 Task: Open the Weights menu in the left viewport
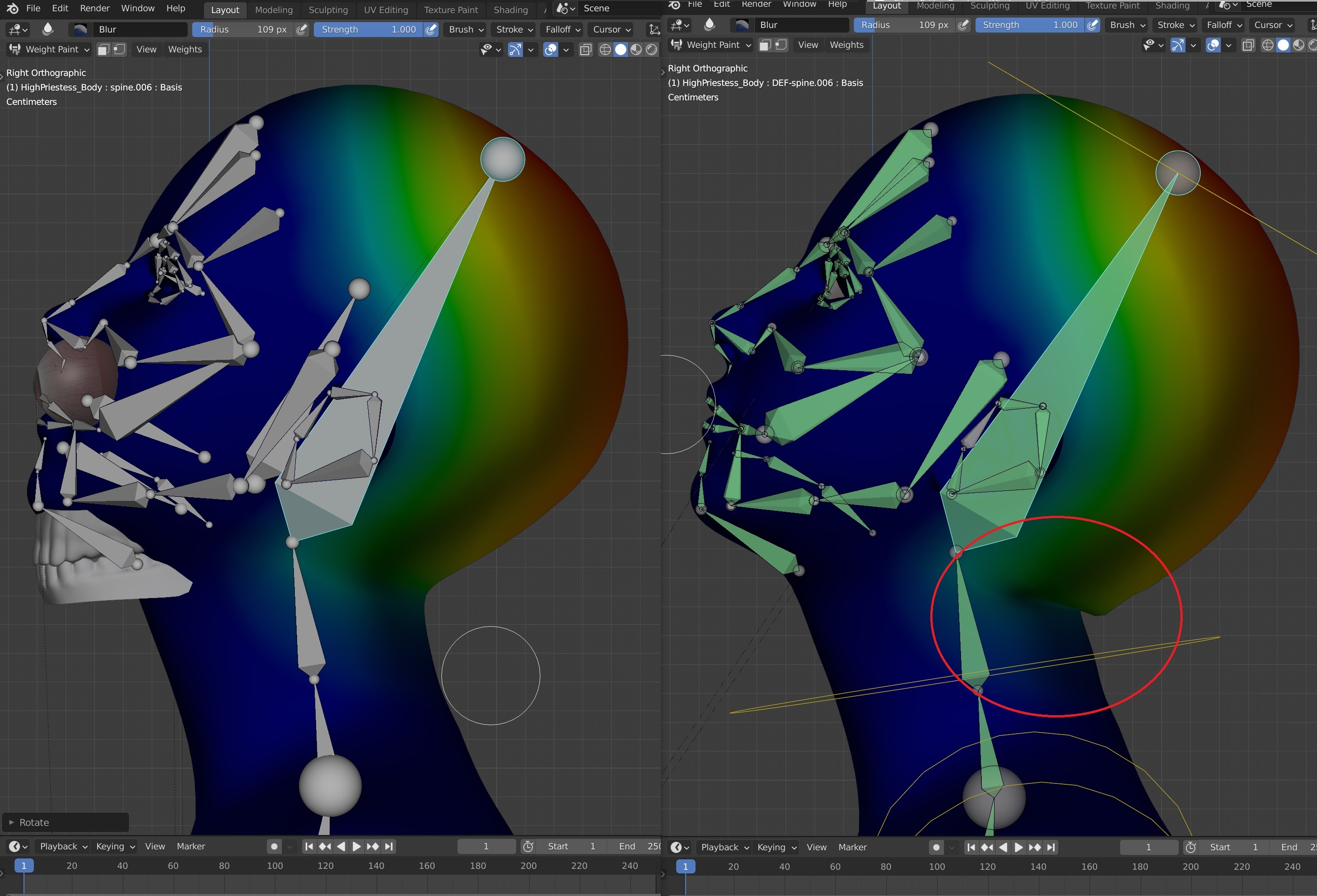[185, 49]
